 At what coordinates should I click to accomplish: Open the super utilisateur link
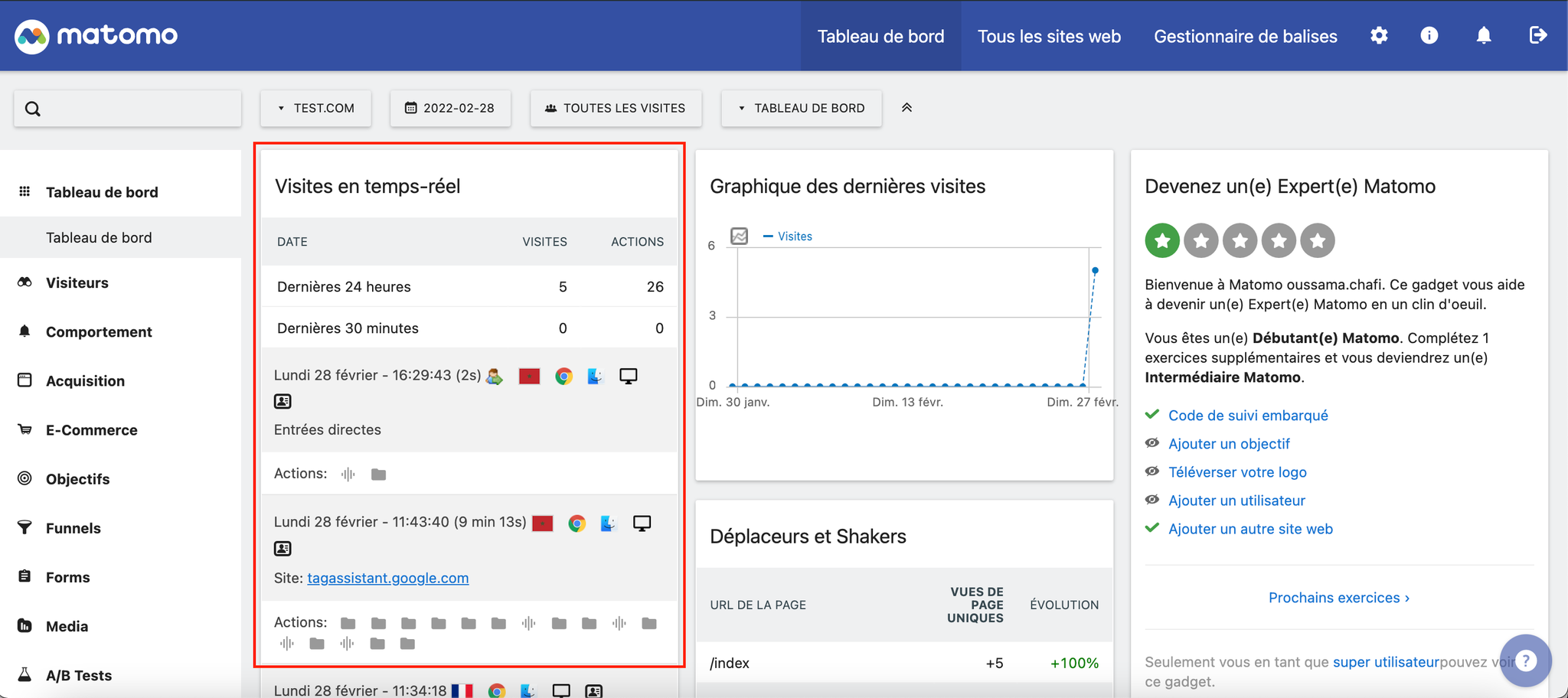click(1386, 661)
